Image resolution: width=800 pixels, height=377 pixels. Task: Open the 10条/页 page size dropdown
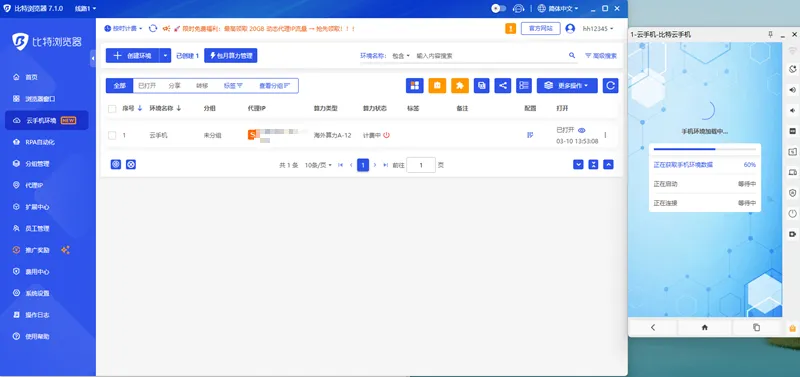[x=318, y=165]
